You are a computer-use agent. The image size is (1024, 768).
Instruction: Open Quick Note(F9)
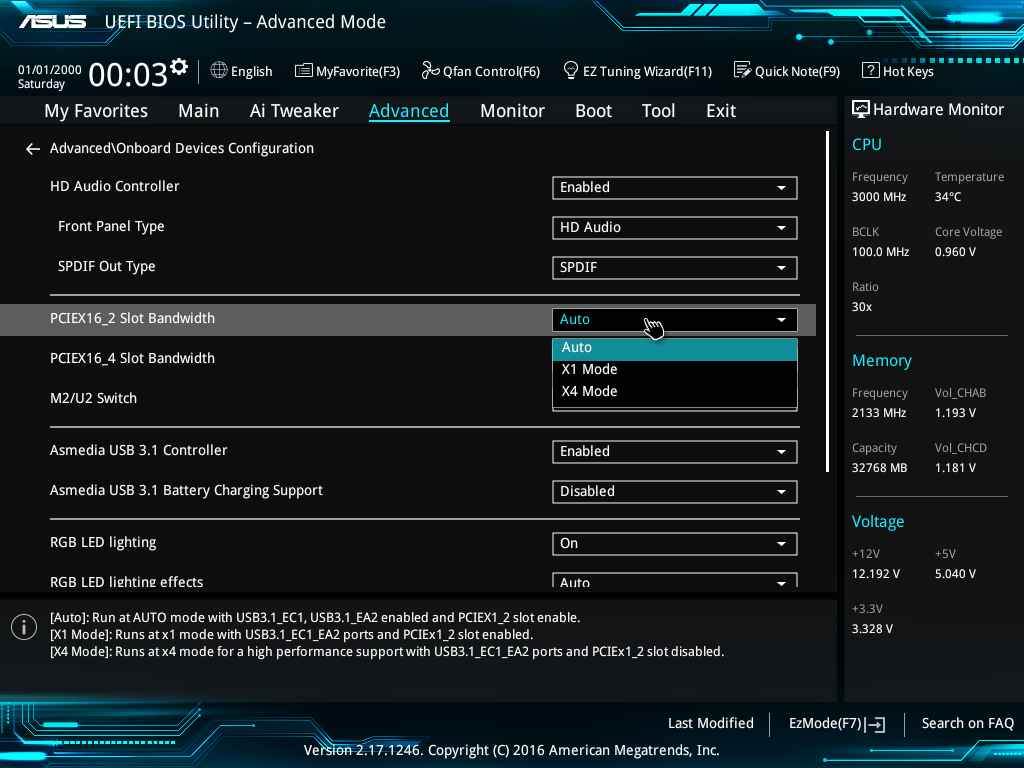point(787,71)
